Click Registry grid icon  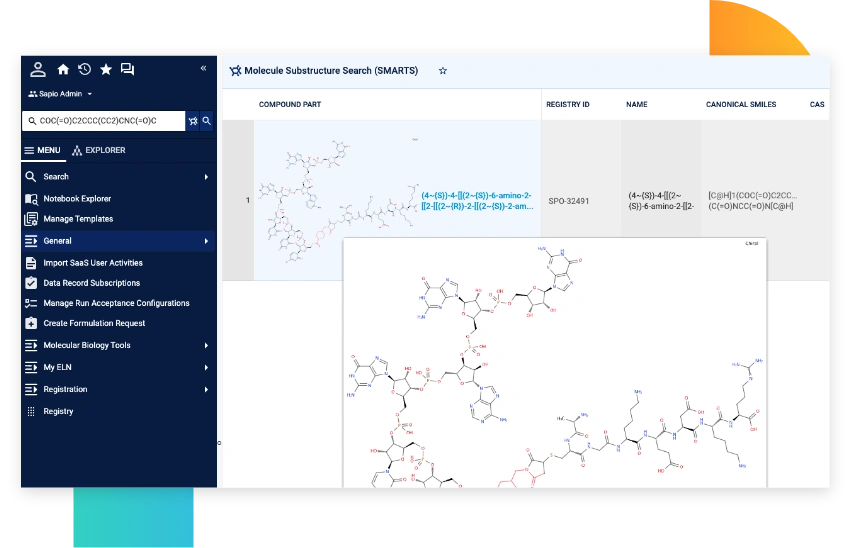pos(31,412)
